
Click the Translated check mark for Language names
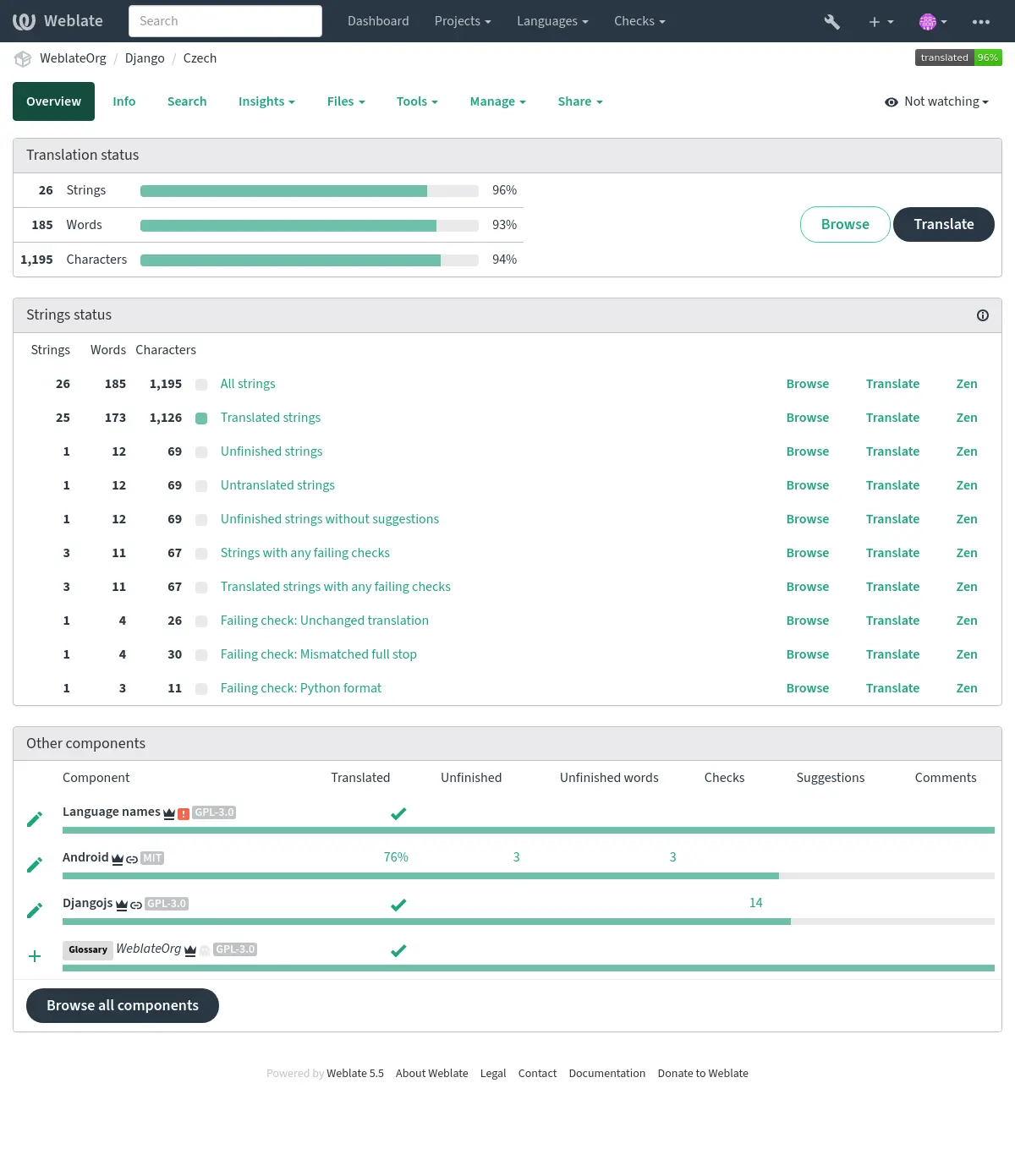(x=398, y=813)
